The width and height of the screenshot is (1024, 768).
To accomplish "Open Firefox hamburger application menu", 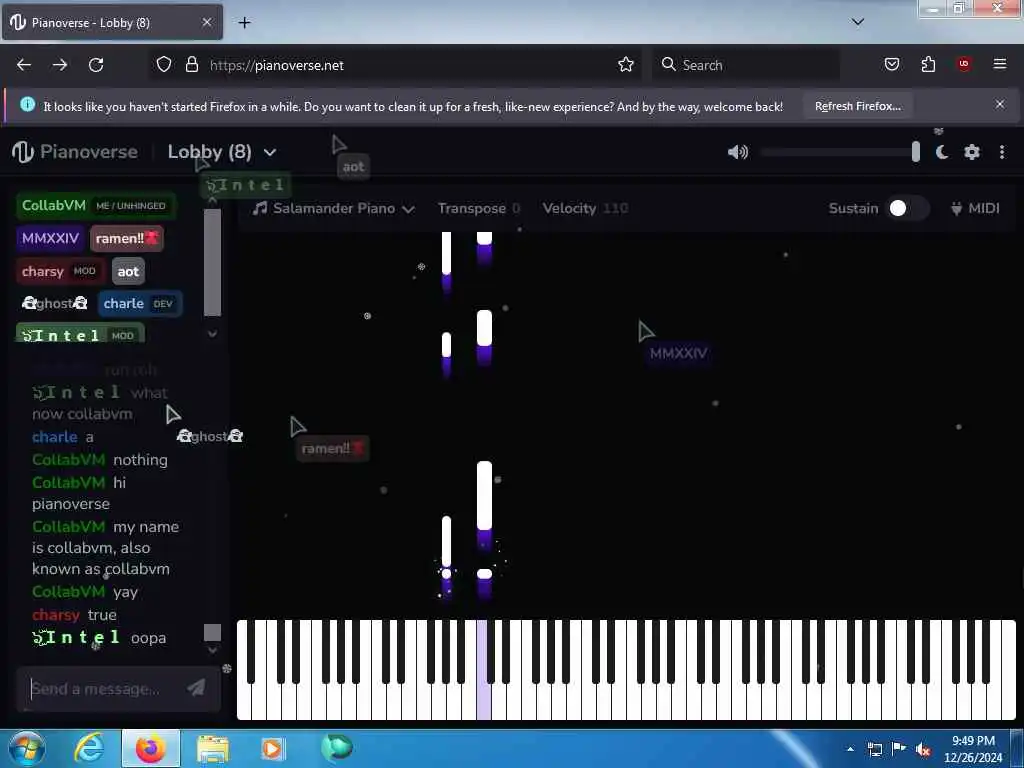I will coord(1000,64).
